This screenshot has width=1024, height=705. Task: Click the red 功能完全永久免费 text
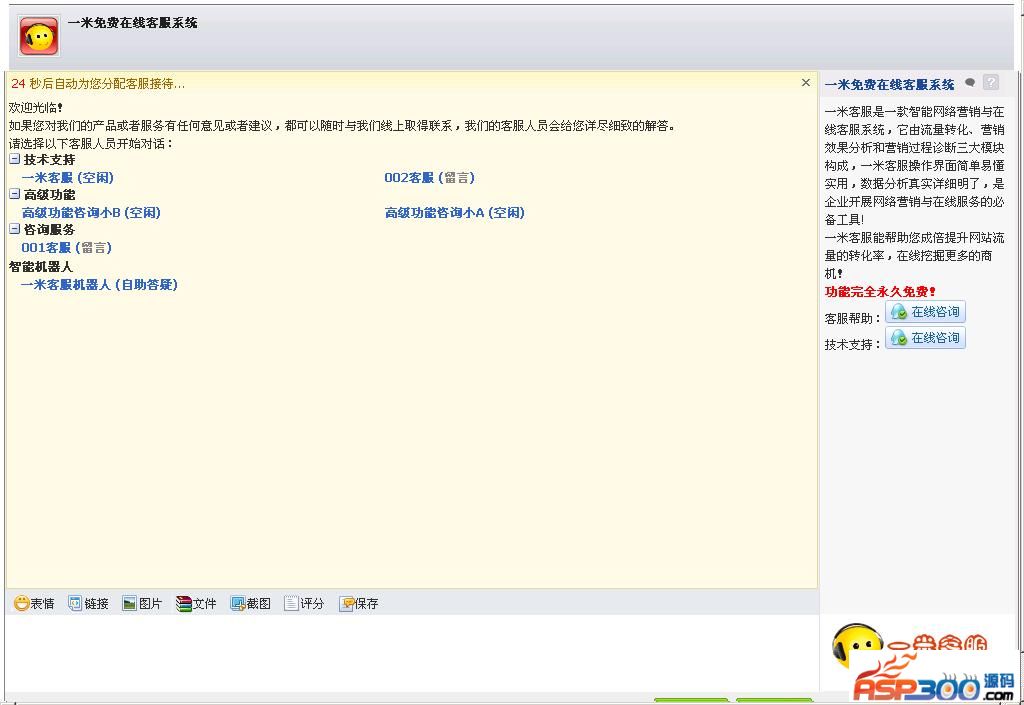coord(880,292)
